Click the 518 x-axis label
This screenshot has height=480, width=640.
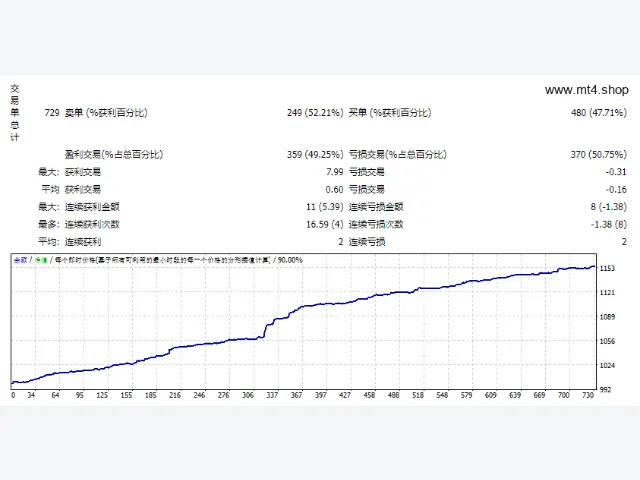(x=418, y=395)
